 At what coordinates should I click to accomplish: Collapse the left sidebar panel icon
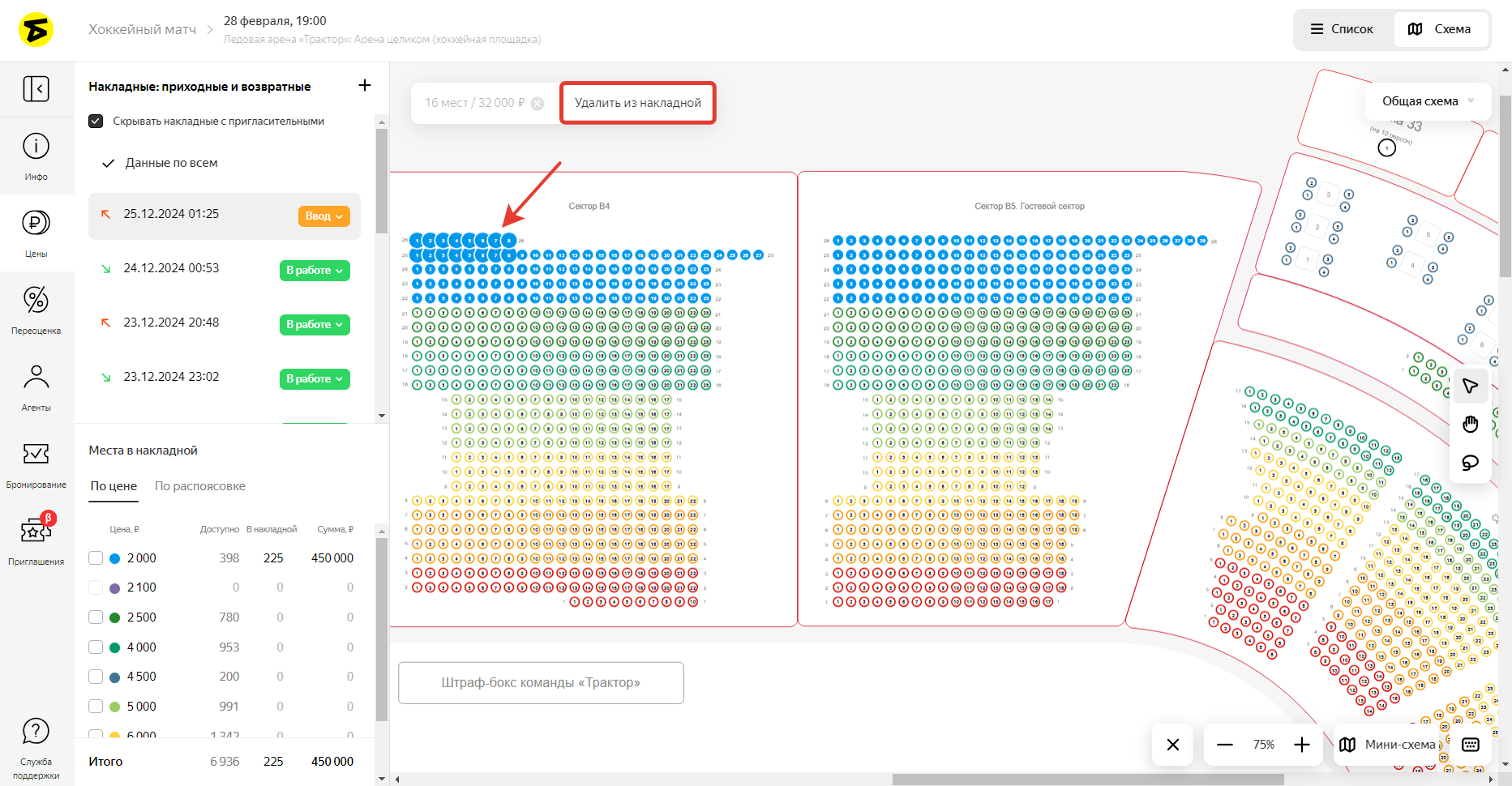point(36,88)
